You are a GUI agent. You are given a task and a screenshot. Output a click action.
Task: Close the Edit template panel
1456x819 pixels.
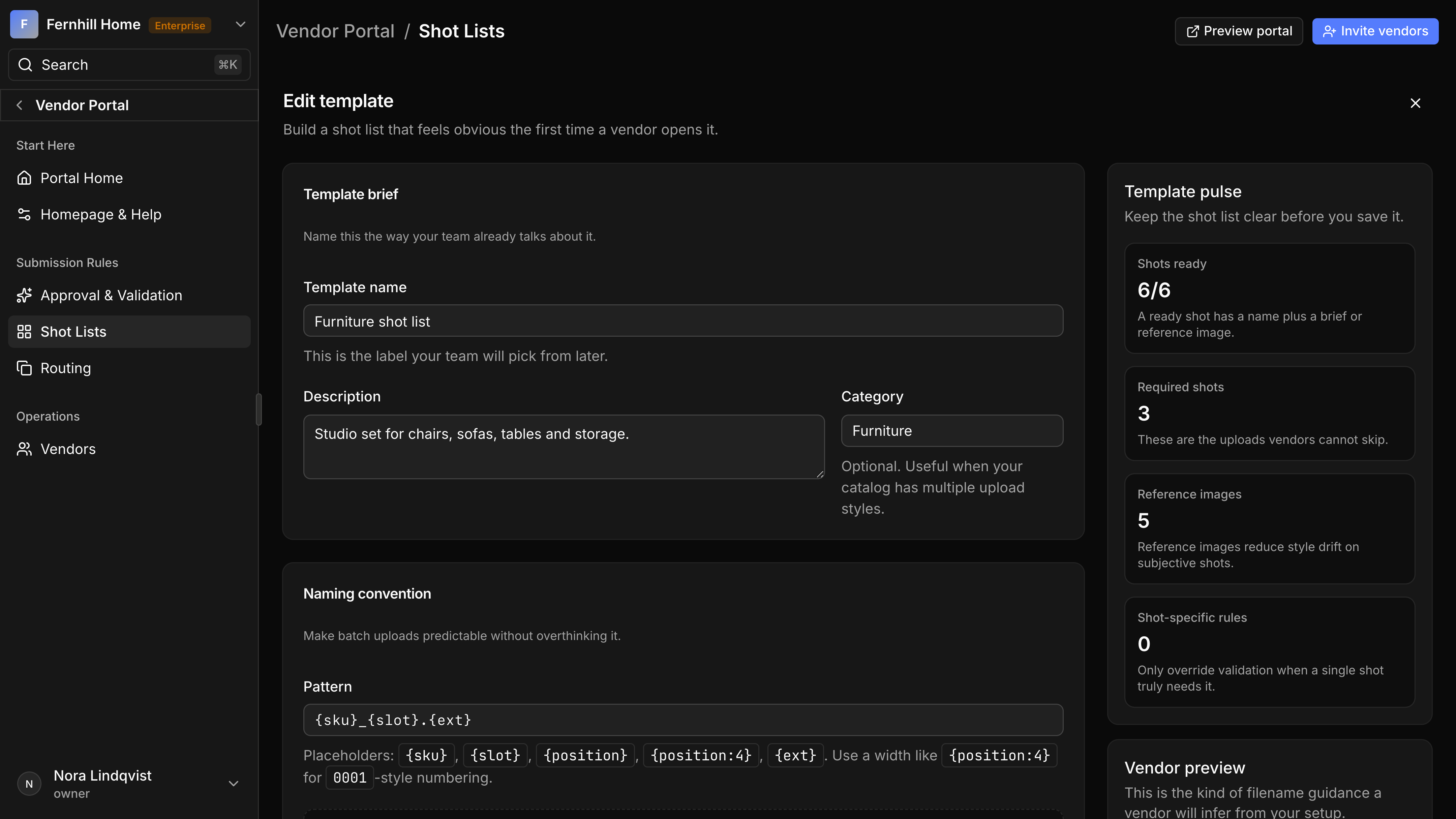pos(1415,103)
